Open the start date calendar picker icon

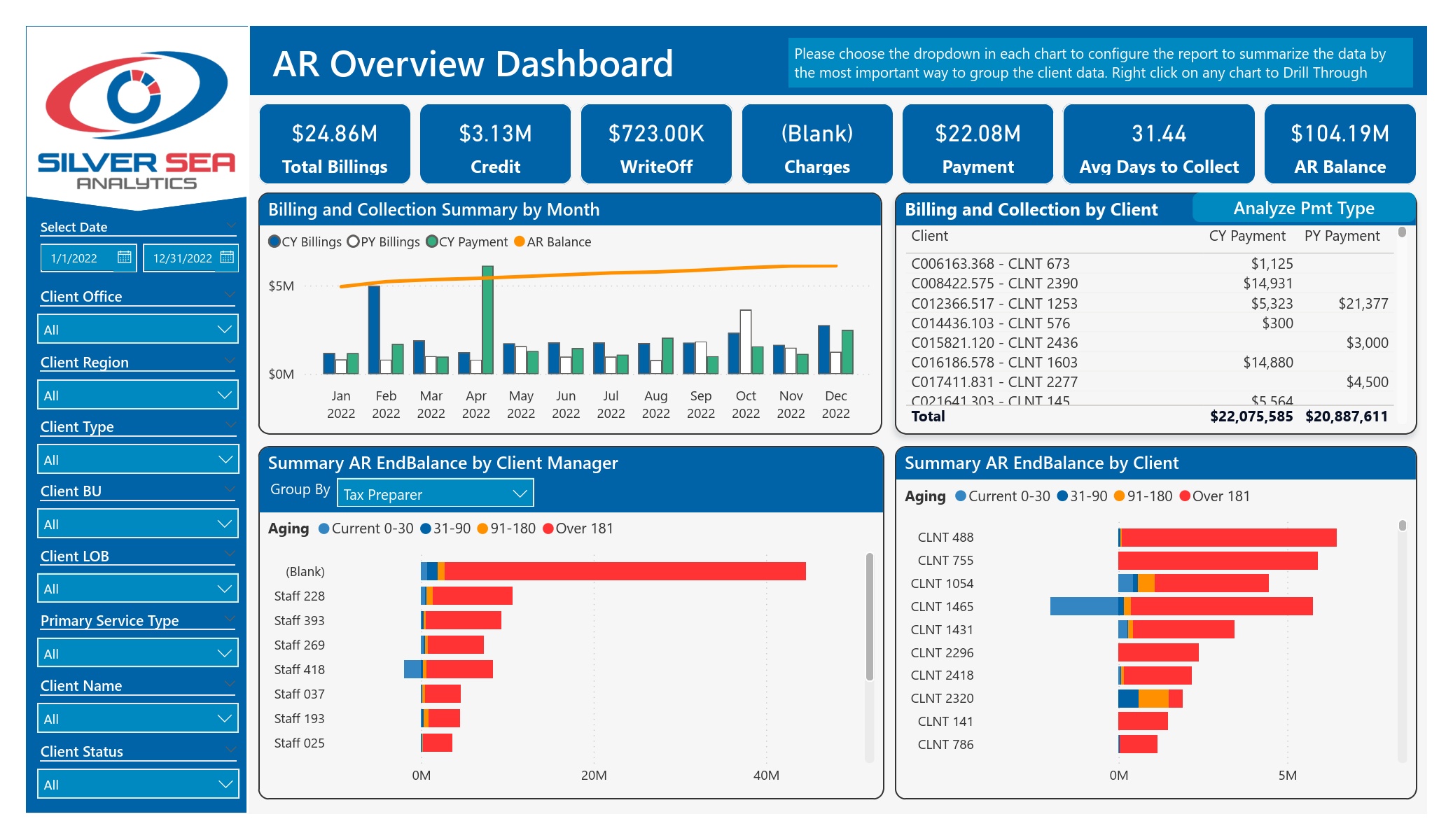click(x=124, y=258)
